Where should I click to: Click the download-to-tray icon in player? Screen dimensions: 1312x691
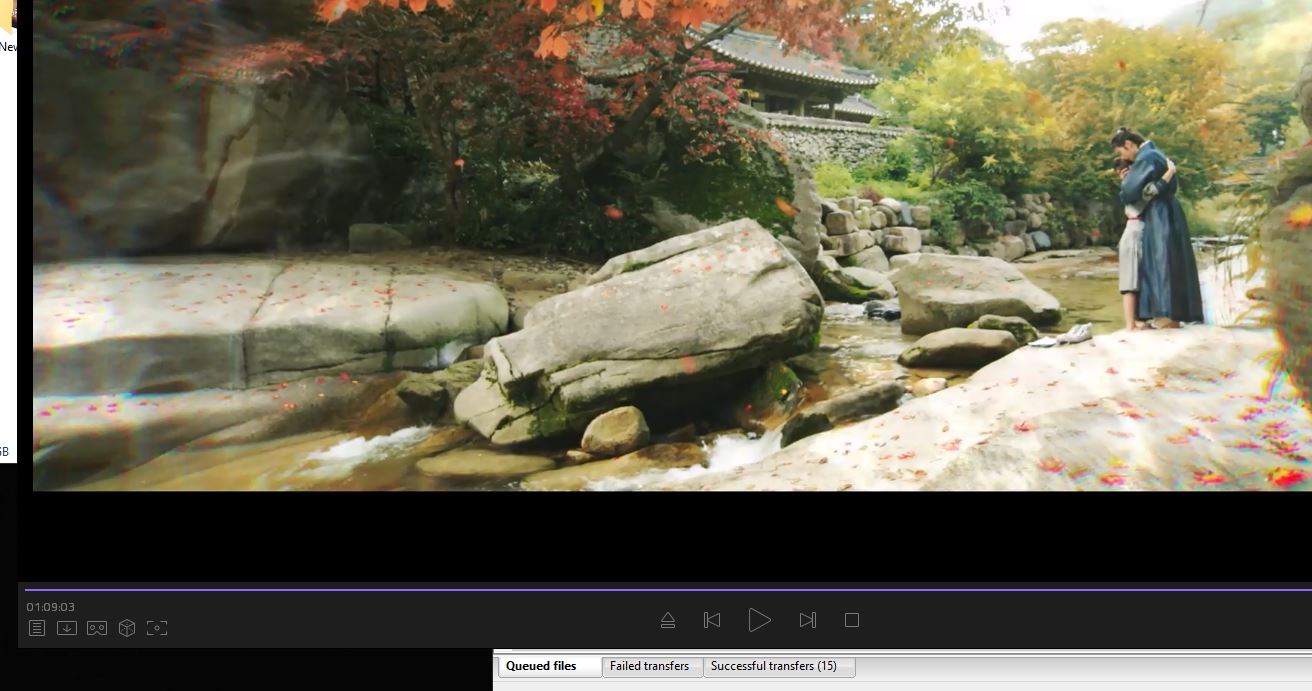coord(67,628)
